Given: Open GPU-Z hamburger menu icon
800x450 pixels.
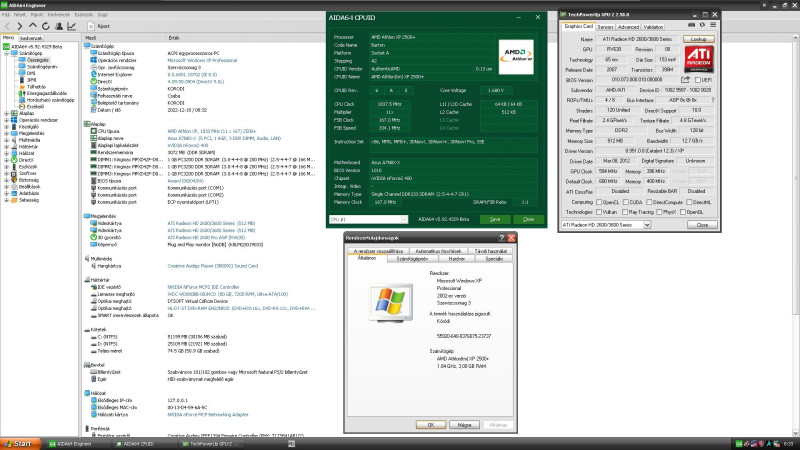Looking at the screenshot, I should tap(713, 24).
